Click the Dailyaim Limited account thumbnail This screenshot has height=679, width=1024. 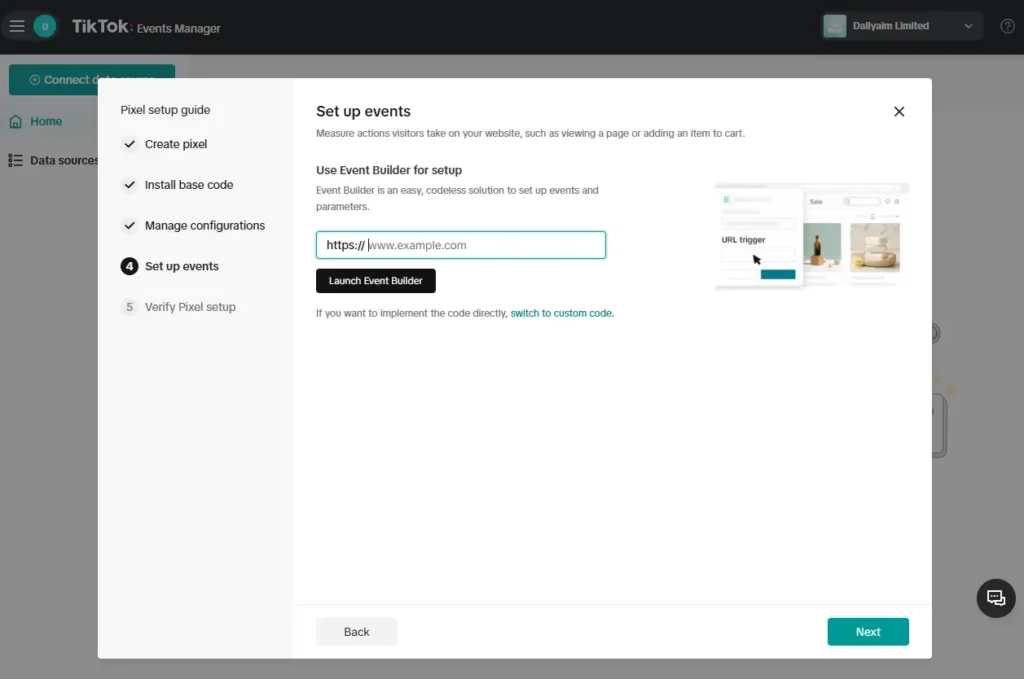point(834,26)
